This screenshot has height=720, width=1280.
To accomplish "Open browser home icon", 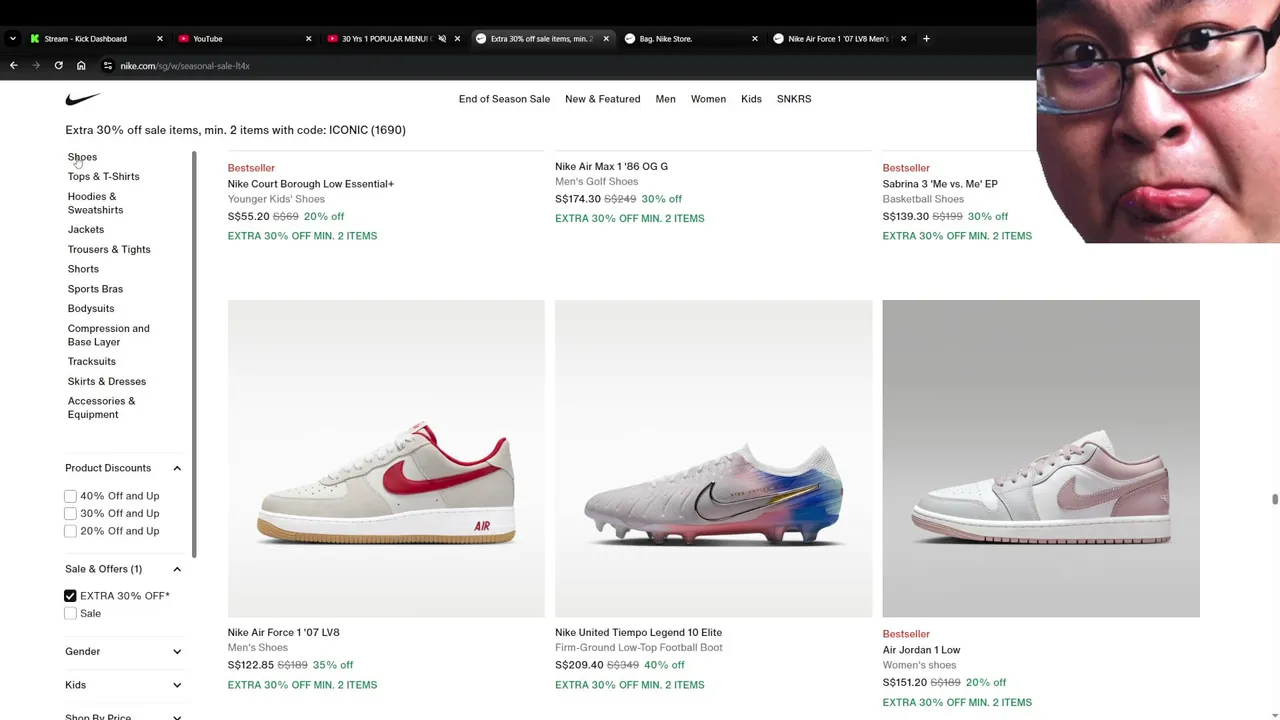I will pyautogui.click(x=81, y=66).
